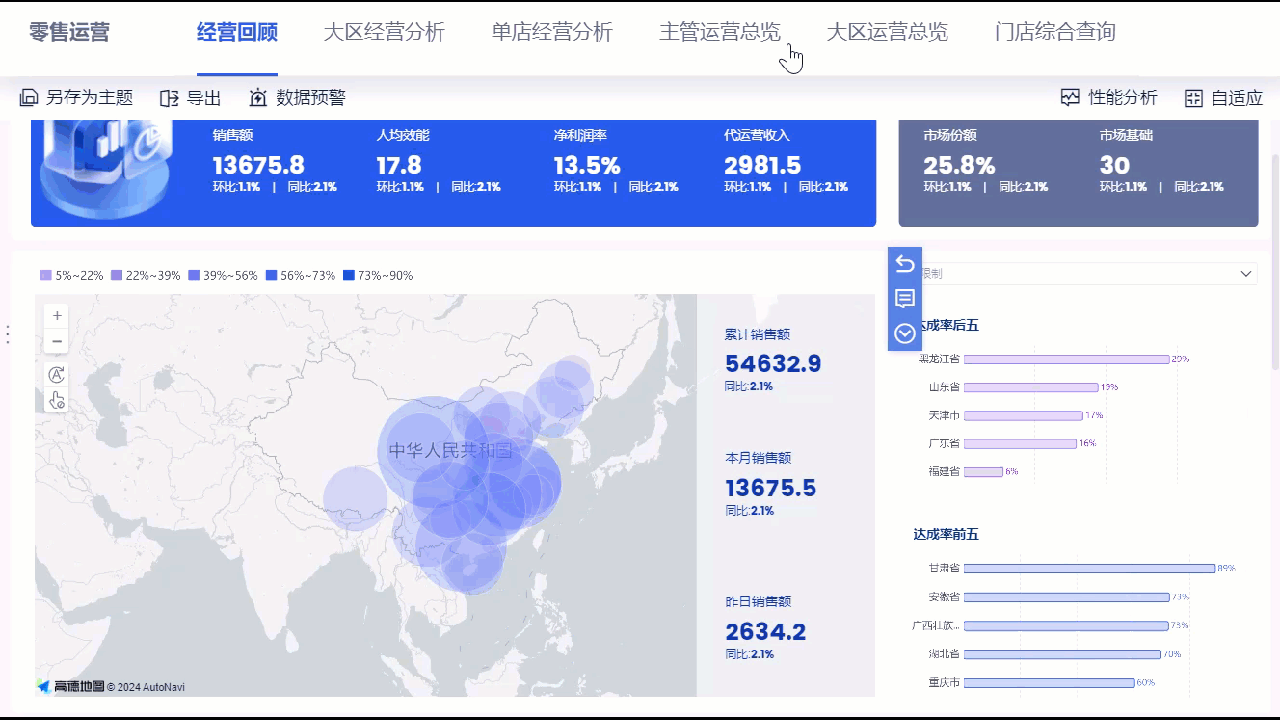Click the map reset rotation icon

point(57,374)
